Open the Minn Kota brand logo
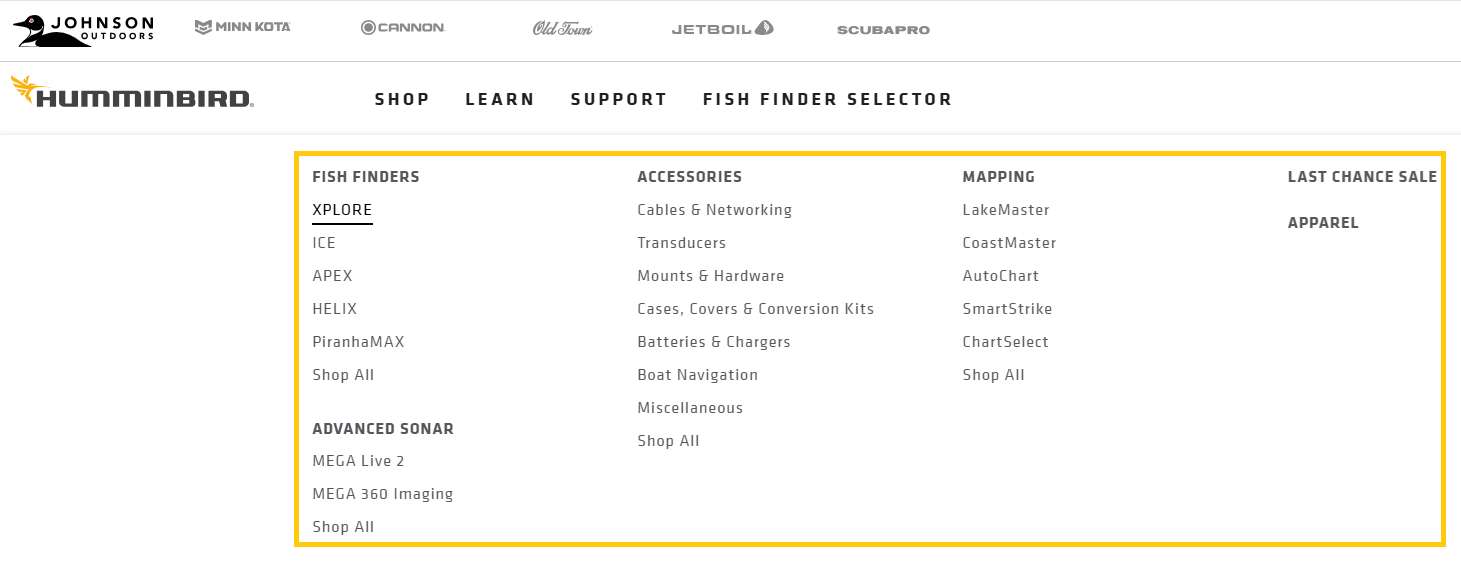This screenshot has width=1461, height=565. (242, 27)
